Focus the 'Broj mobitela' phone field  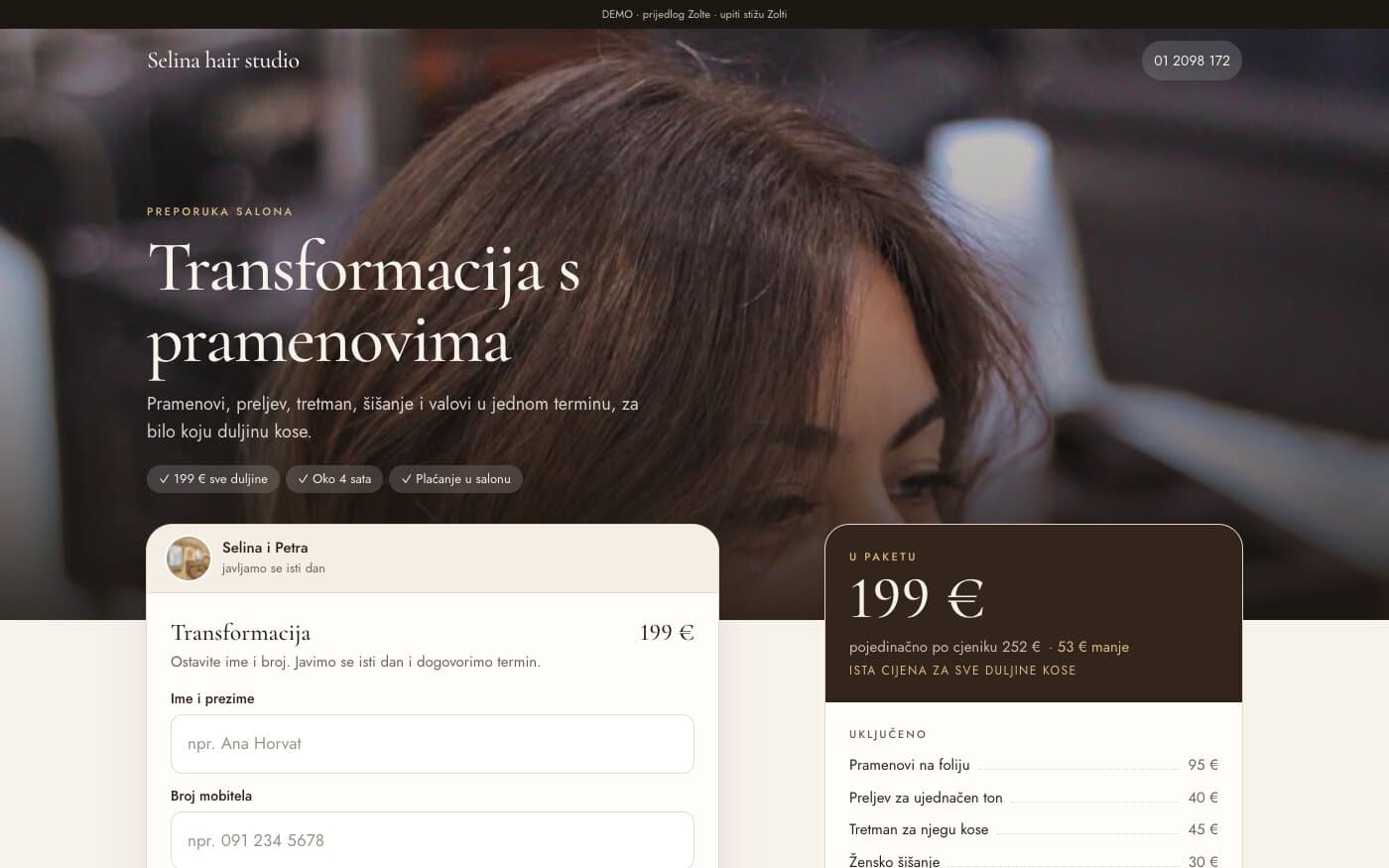433,840
